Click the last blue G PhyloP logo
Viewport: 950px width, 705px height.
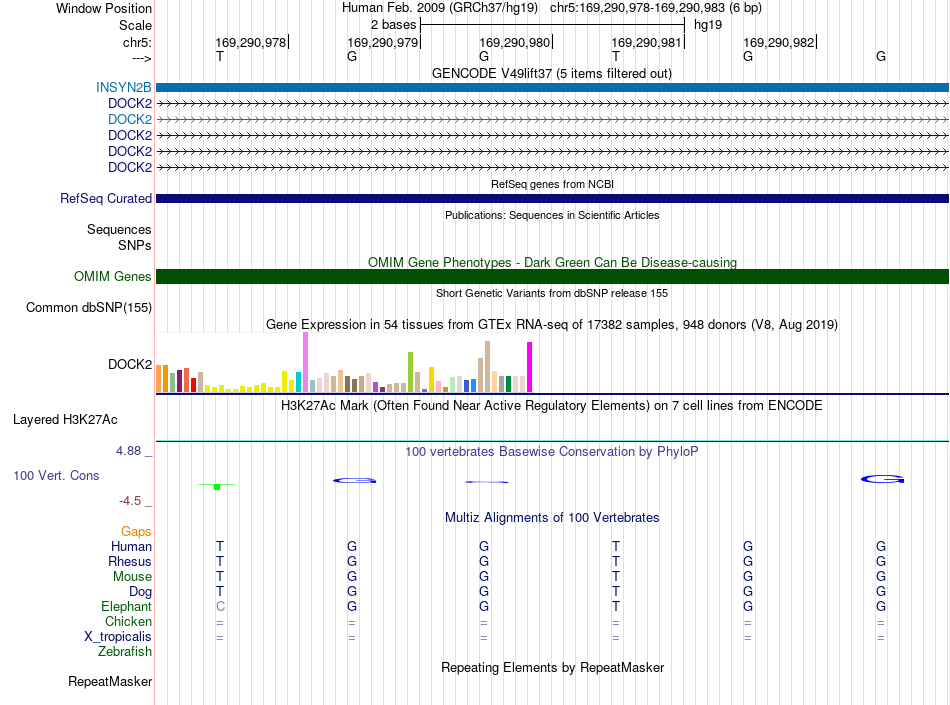pyautogui.click(x=882, y=479)
